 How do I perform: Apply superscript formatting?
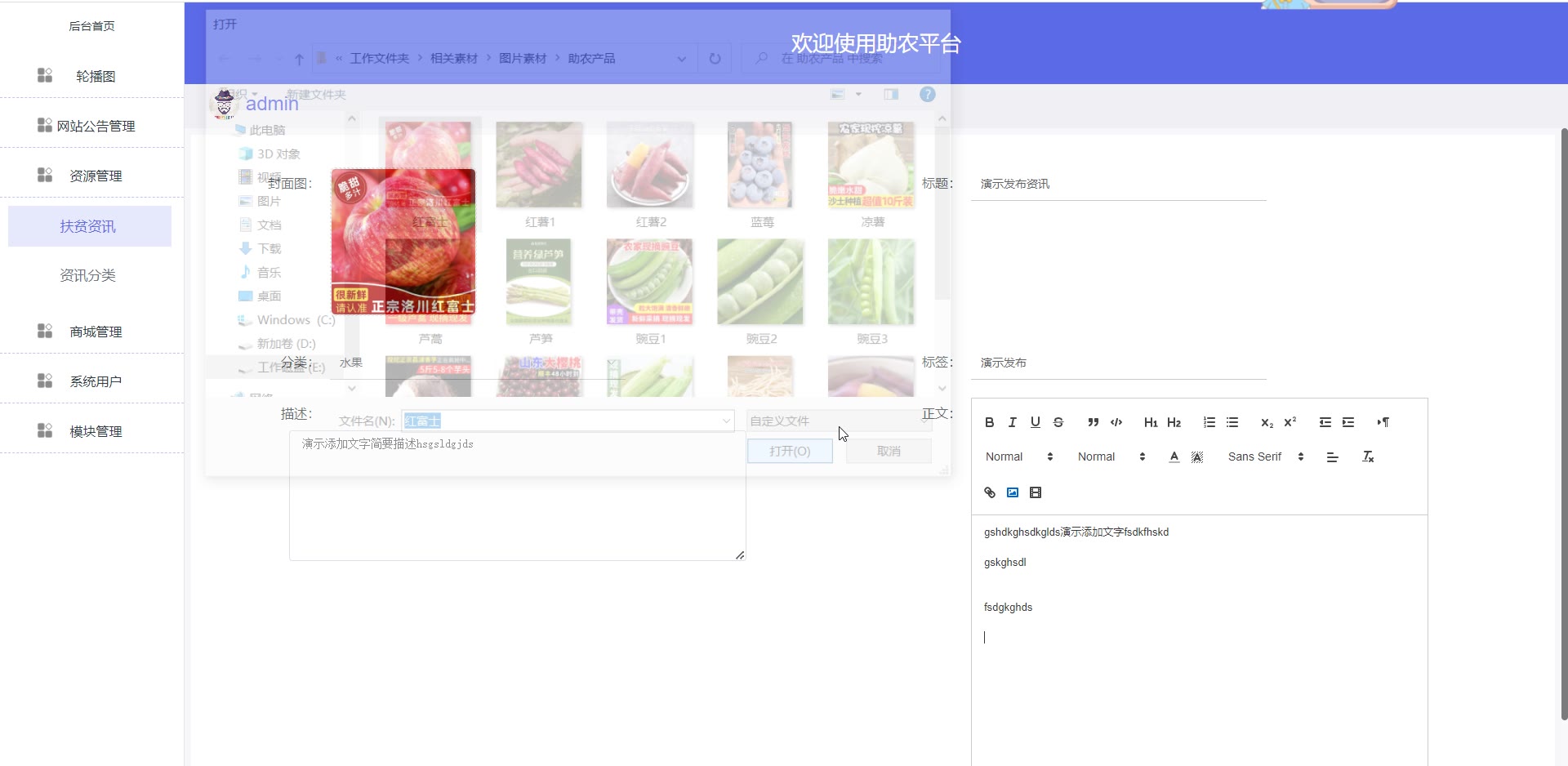pos(1290,422)
